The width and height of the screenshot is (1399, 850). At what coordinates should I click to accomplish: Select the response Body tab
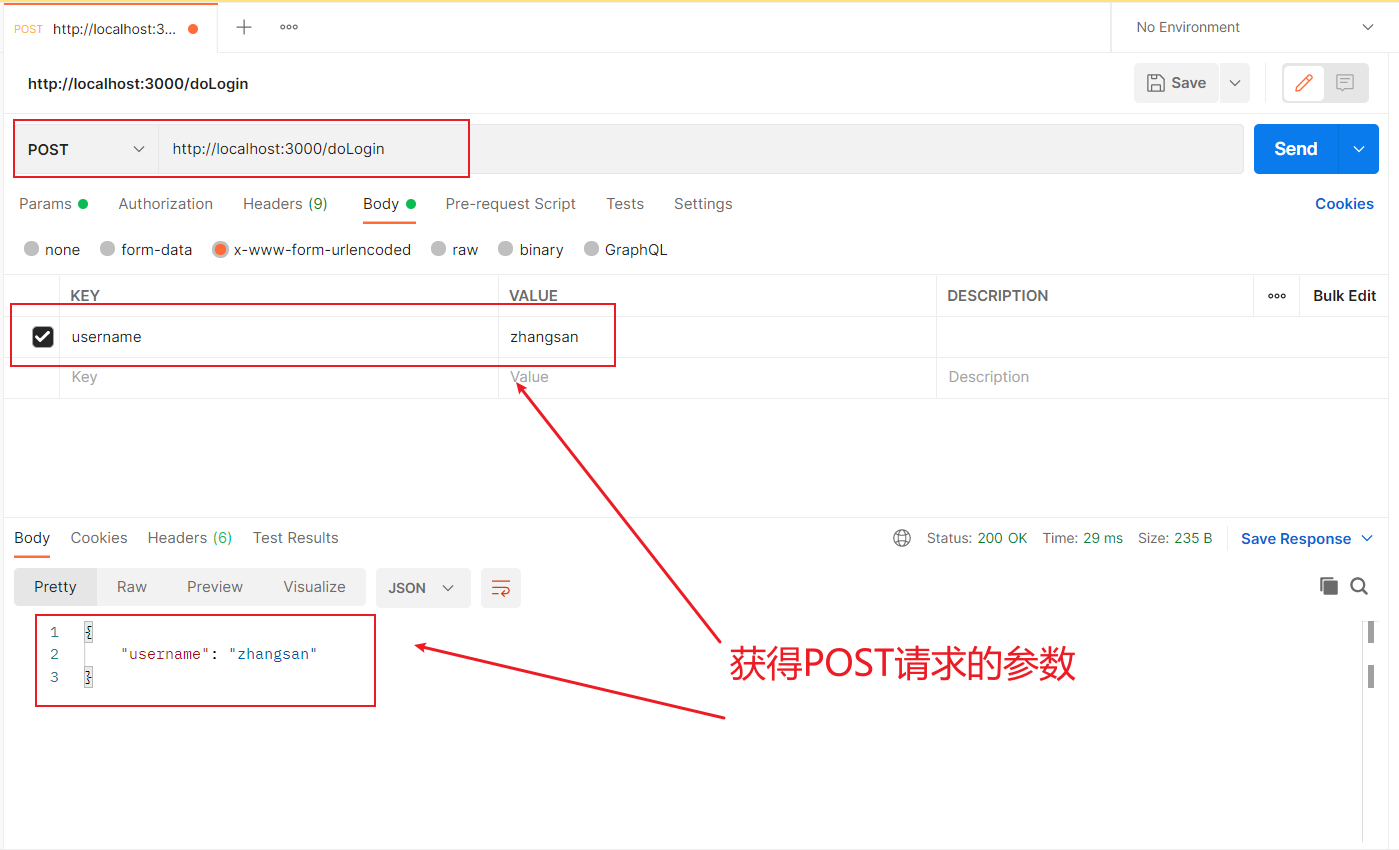(x=32, y=538)
